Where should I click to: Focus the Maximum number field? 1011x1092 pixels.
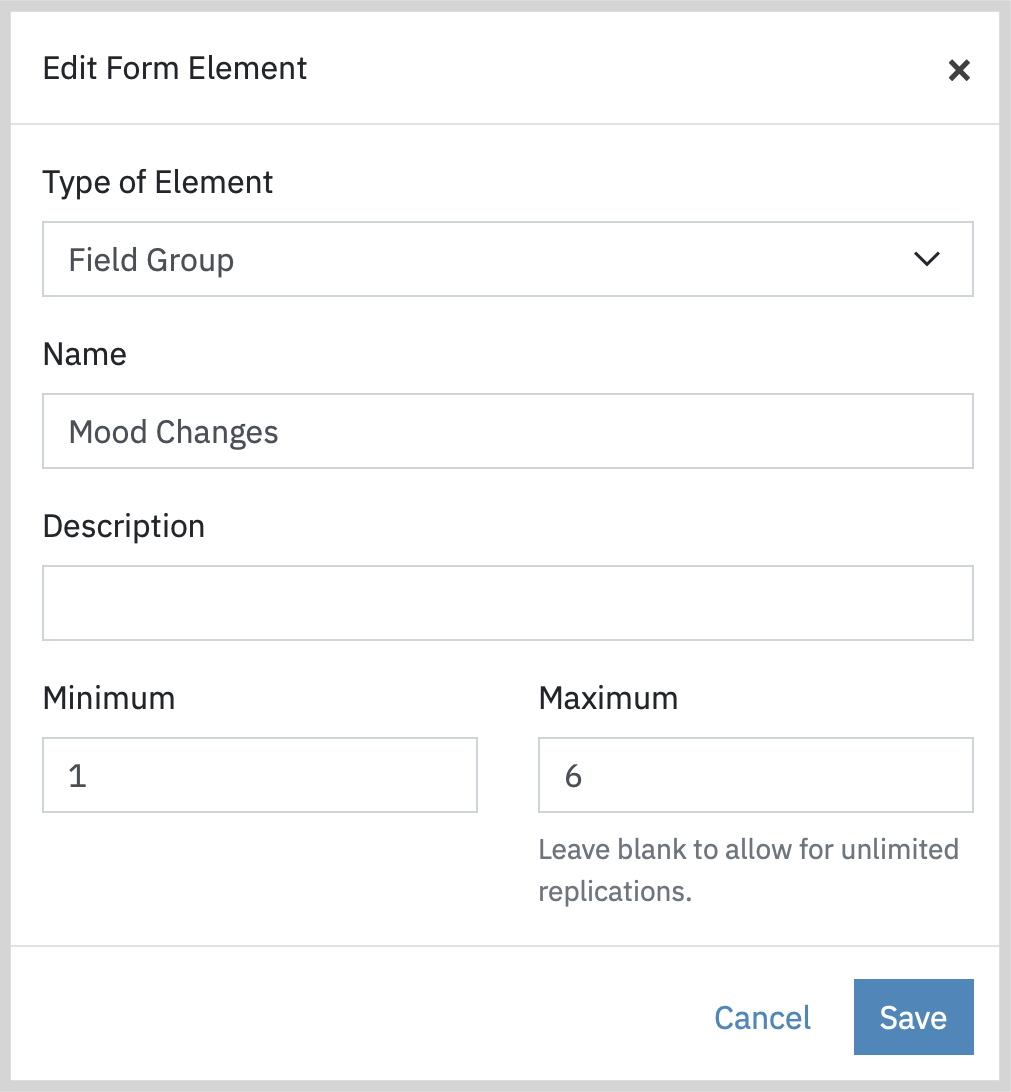click(x=755, y=775)
